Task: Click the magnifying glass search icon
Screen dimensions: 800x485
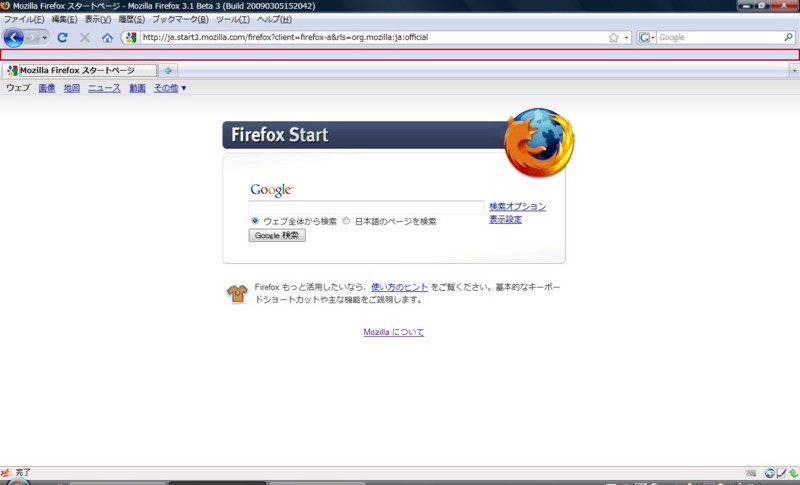Action: click(x=788, y=37)
